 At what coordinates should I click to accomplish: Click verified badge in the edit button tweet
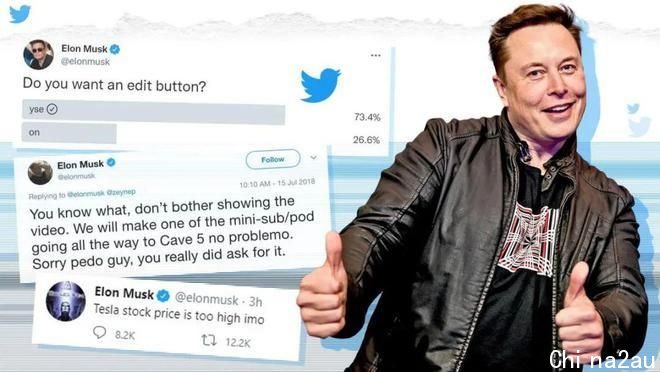click(x=115, y=49)
